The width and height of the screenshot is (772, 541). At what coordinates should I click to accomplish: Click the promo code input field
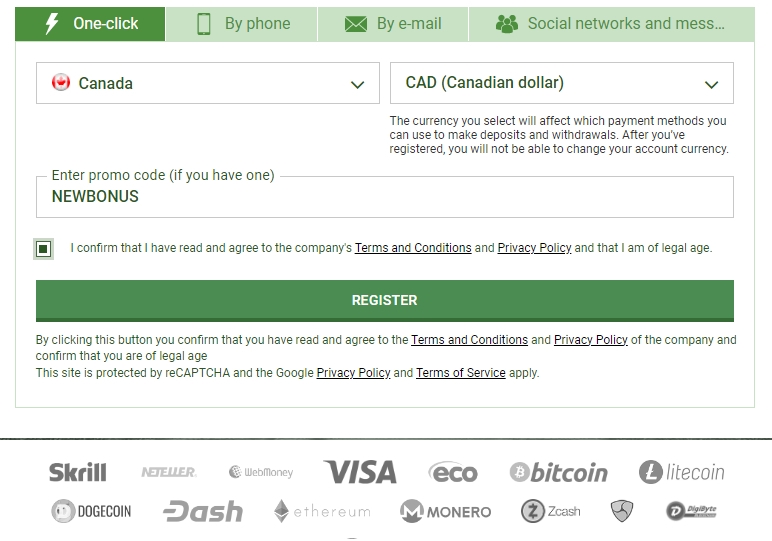[x=385, y=197]
